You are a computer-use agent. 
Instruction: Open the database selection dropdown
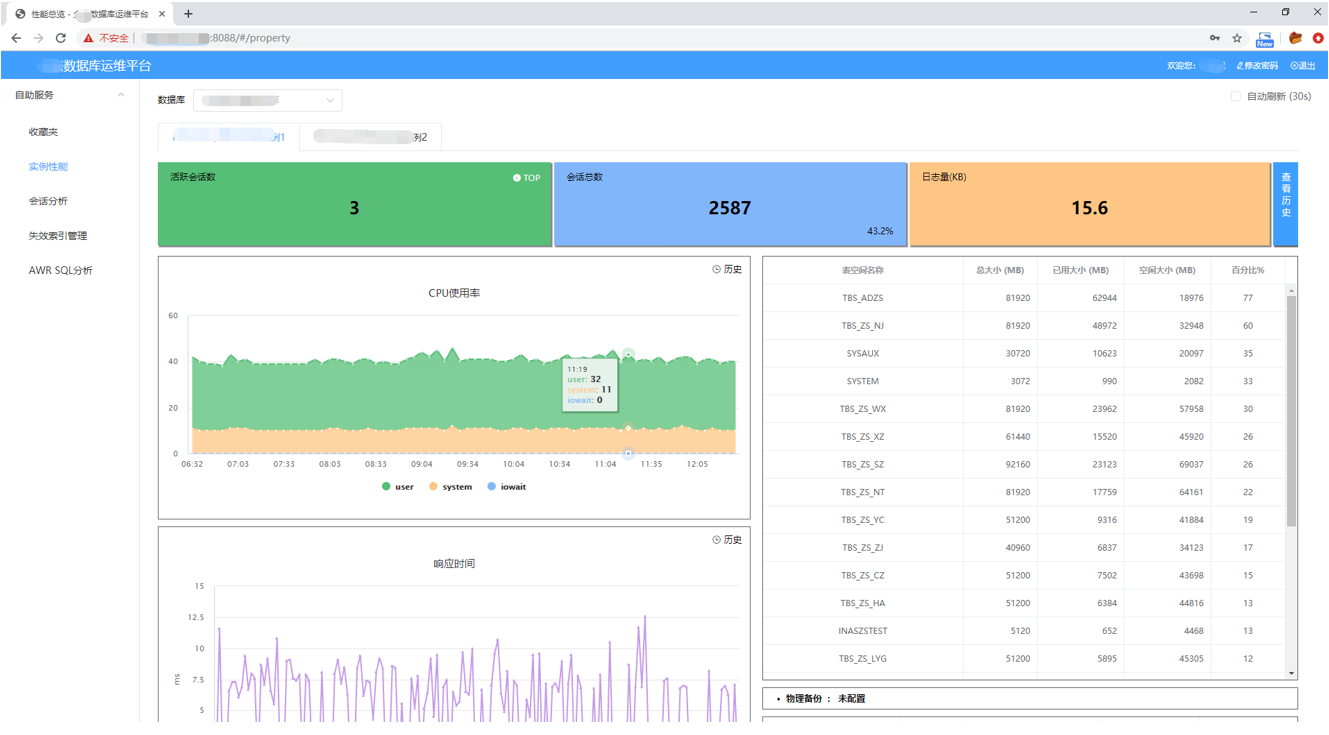point(267,100)
